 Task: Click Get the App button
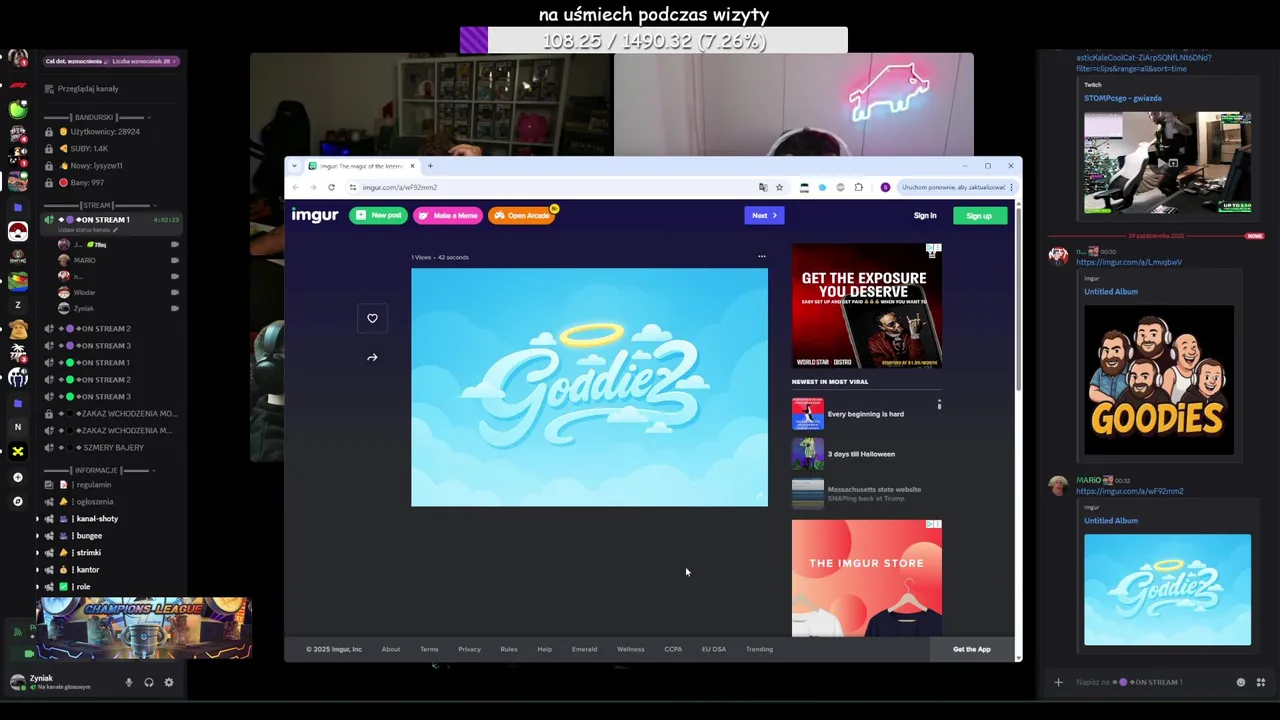tap(971, 649)
